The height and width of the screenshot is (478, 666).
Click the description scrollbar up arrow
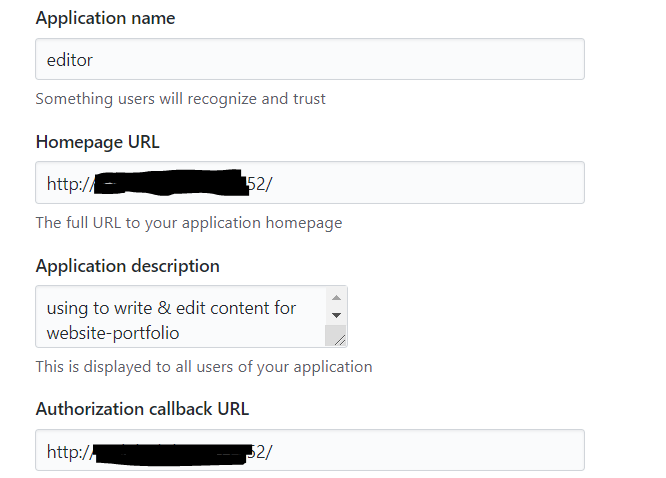tap(336, 297)
